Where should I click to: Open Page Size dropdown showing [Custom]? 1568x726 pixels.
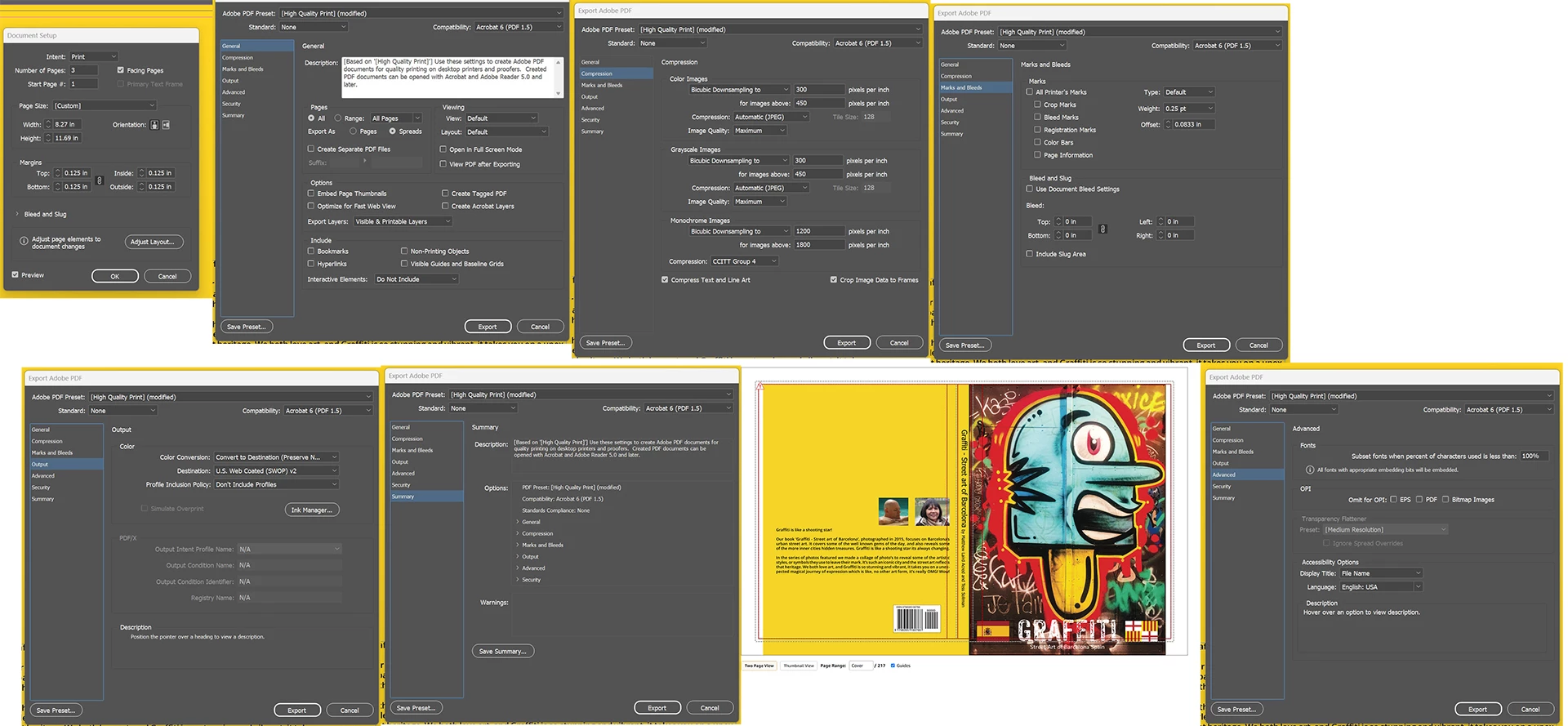point(105,105)
